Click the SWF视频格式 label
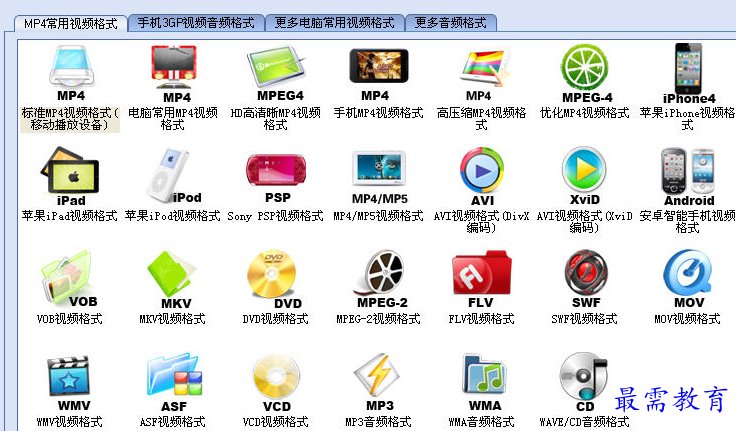This screenshot has height=431, width=736. click(x=584, y=319)
